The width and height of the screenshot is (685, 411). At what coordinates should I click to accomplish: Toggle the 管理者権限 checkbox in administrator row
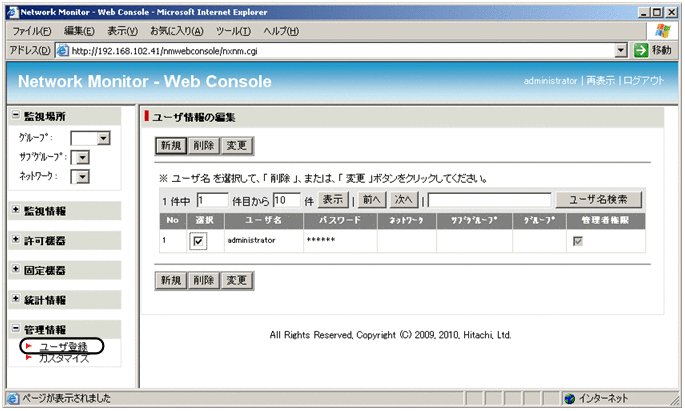coord(578,241)
